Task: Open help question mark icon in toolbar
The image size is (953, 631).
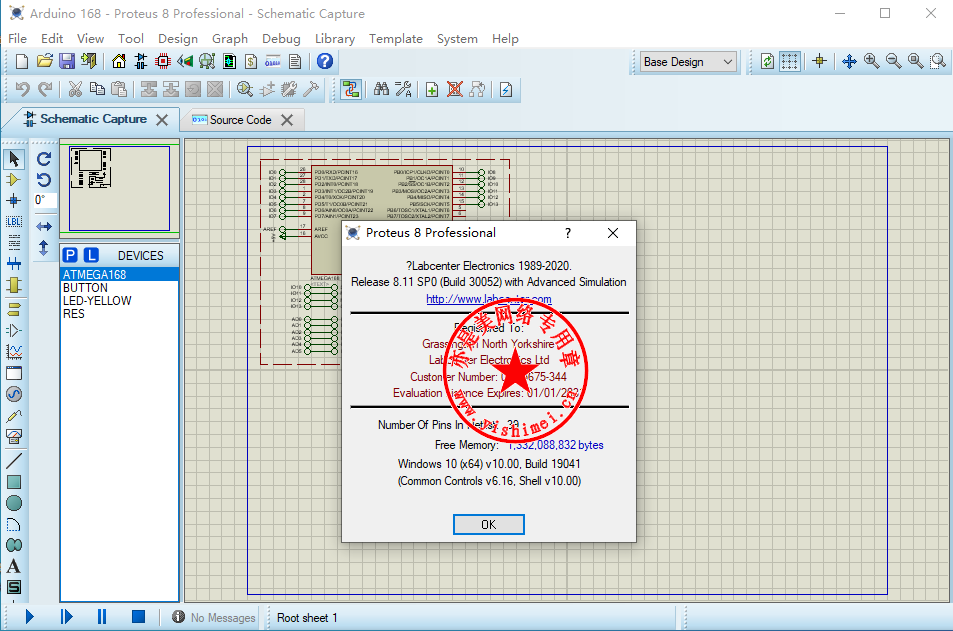Action: pyautogui.click(x=325, y=61)
